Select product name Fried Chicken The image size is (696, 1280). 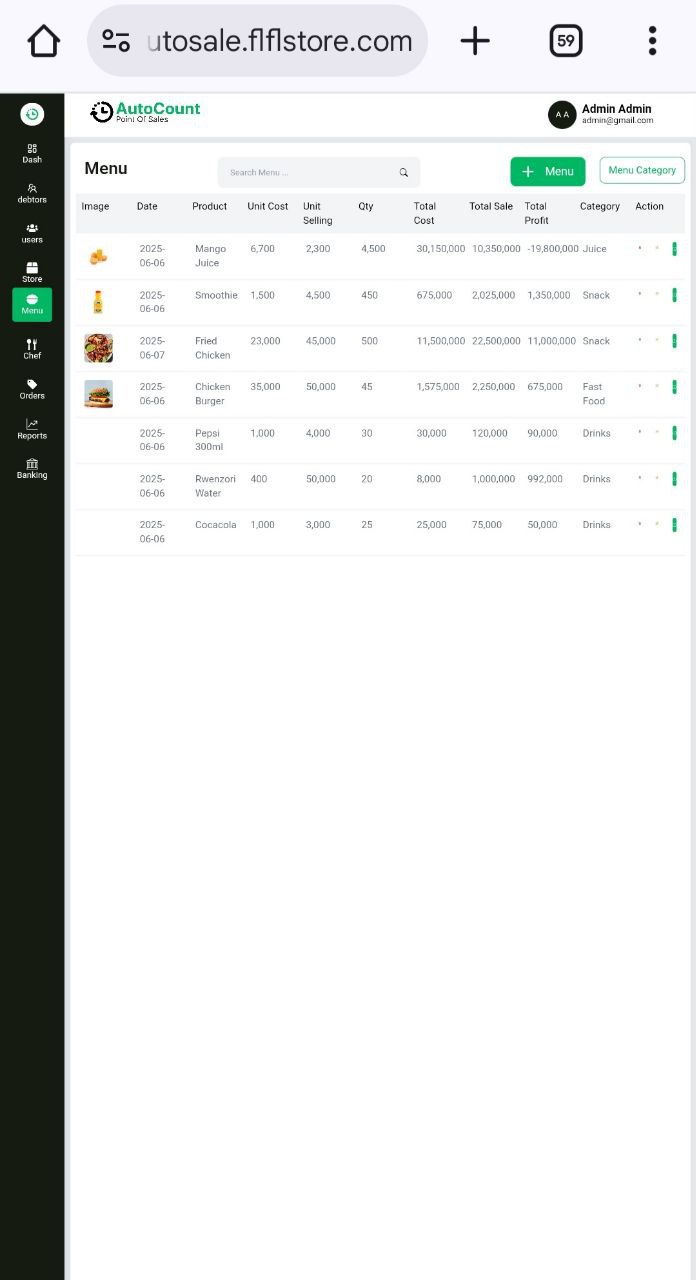[213, 348]
